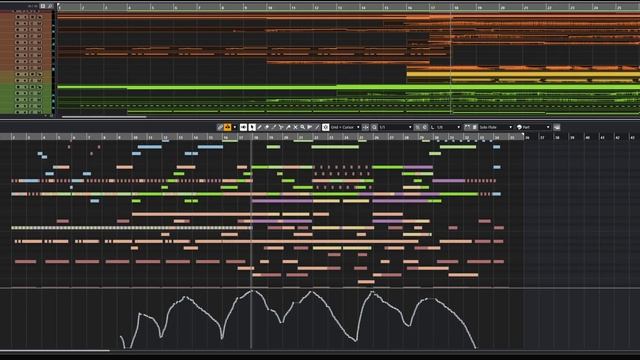Image resolution: width=640 pixels, height=360 pixels.
Task: Toggle the orange highlighted toolbar button
Action: pos(227,127)
